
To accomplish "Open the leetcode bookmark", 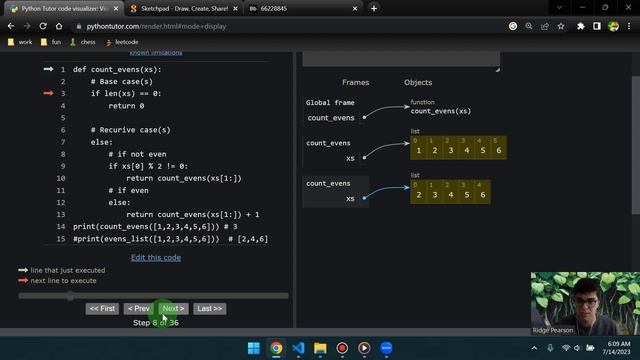I will (x=122, y=42).
